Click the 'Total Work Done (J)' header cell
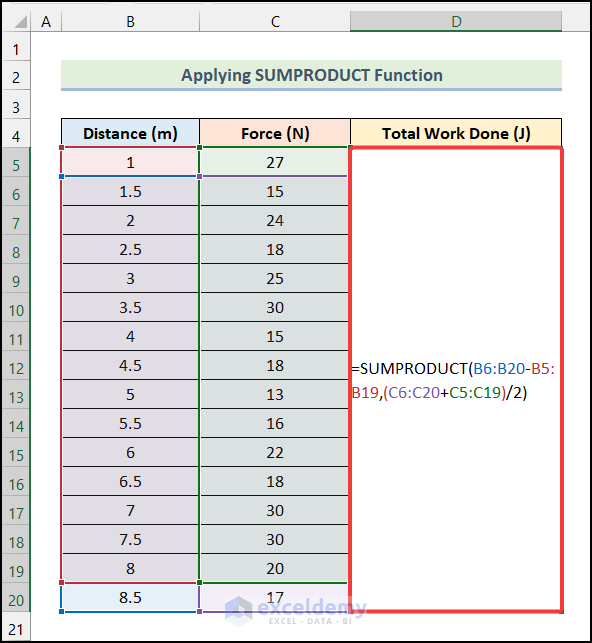Image resolution: width=592 pixels, height=643 pixels. (x=456, y=133)
